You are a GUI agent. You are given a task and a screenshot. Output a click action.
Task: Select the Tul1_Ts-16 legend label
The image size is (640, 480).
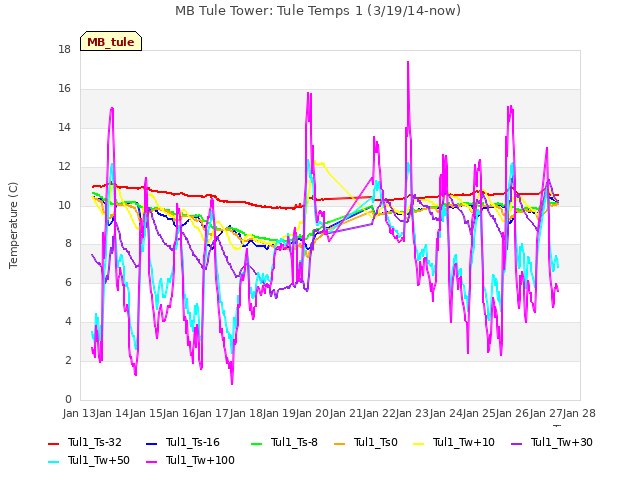(x=193, y=442)
